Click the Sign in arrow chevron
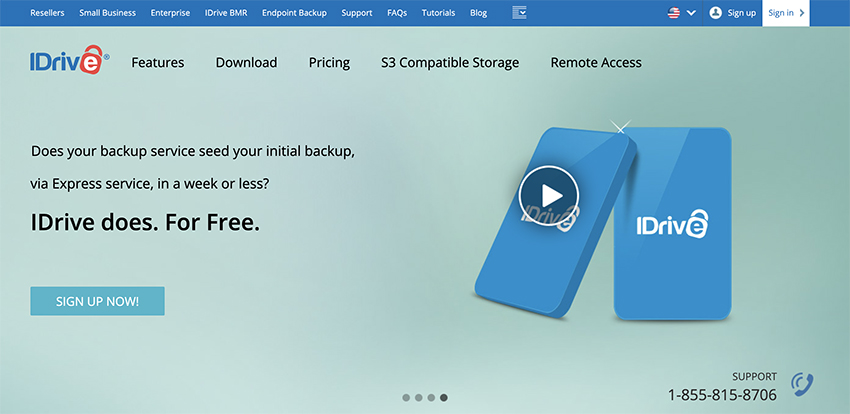Viewport: 850px width, 414px height. [x=802, y=13]
